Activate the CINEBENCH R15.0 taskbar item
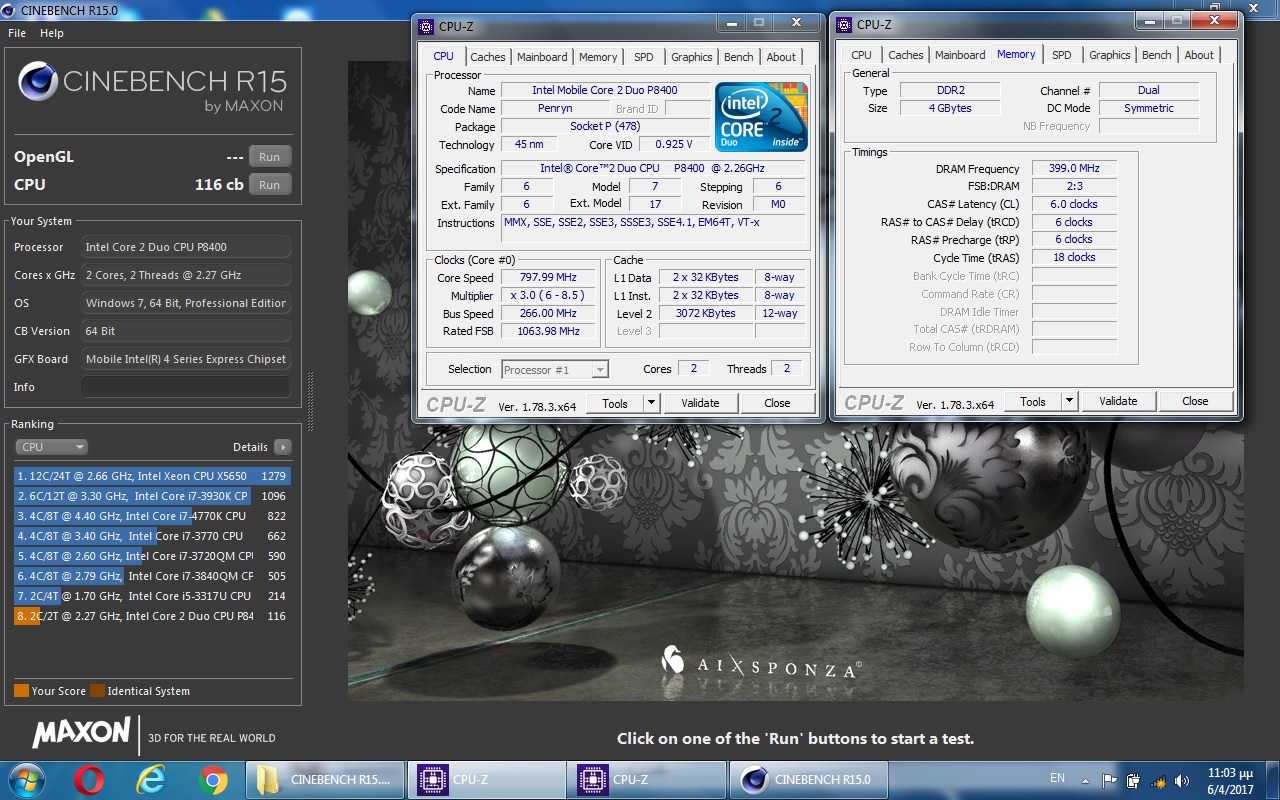The width and height of the screenshot is (1280, 800). [809, 780]
